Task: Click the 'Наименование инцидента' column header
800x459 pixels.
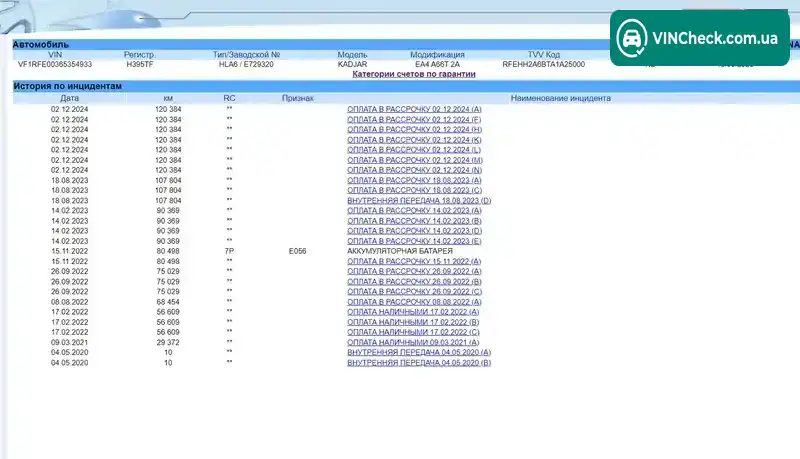Action: pos(561,98)
